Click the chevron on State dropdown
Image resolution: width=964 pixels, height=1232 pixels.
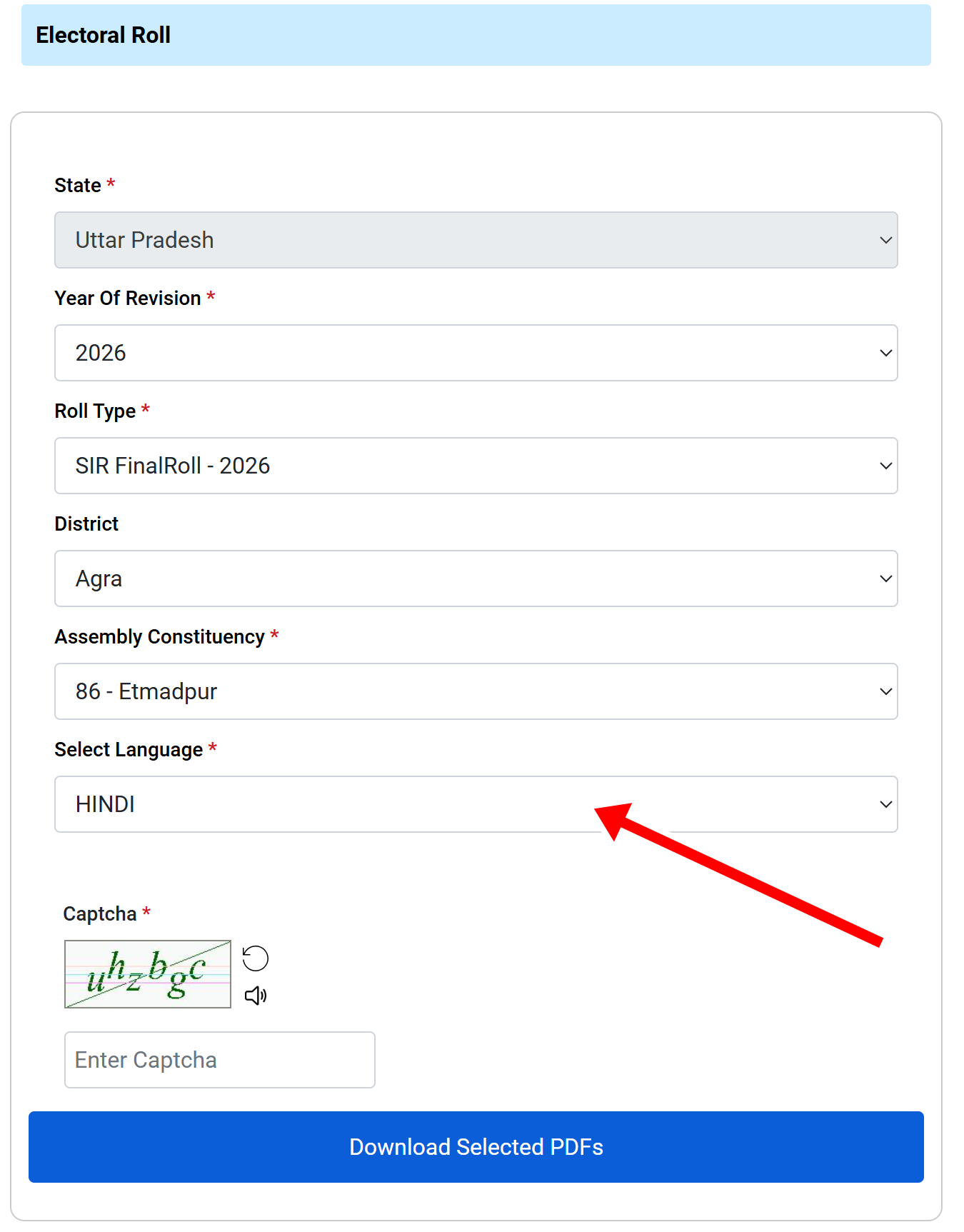[885, 240]
